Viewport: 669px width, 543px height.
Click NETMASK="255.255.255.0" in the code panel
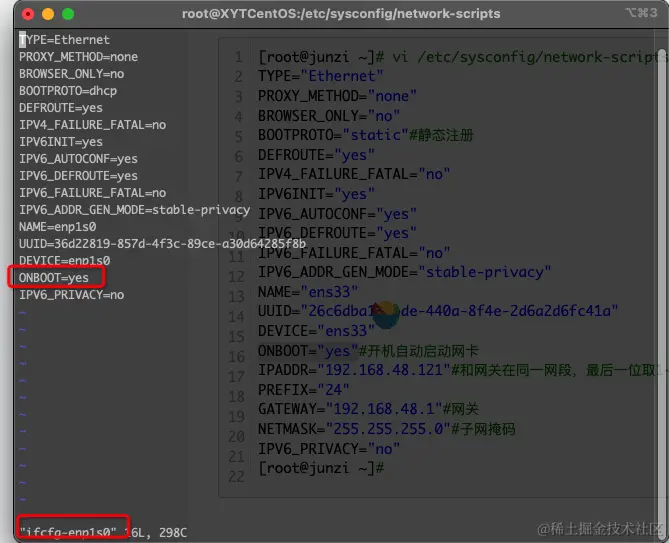click(354, 429)
